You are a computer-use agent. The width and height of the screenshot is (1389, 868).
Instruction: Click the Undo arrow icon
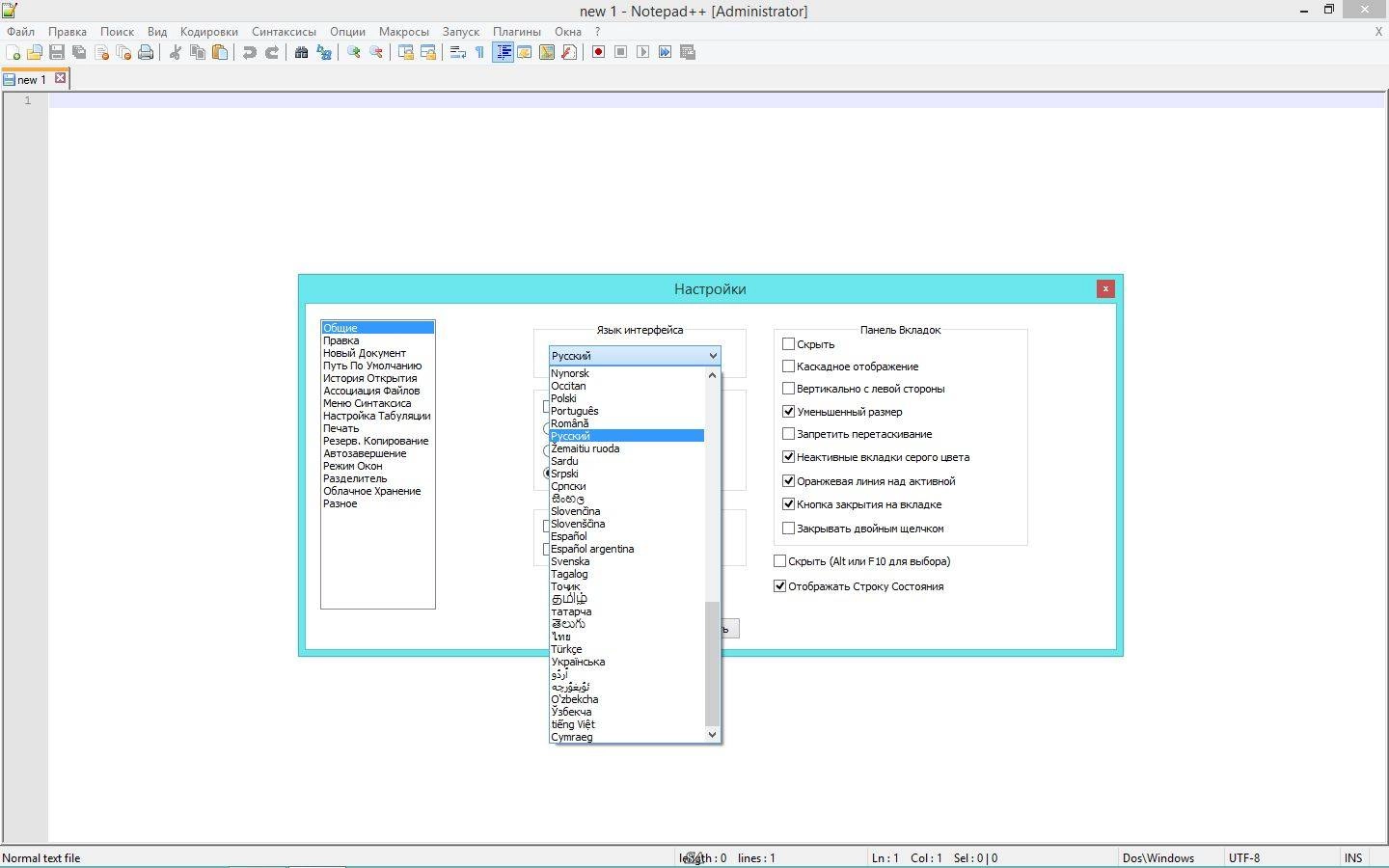pyautogui.click(x=250, y=52)
